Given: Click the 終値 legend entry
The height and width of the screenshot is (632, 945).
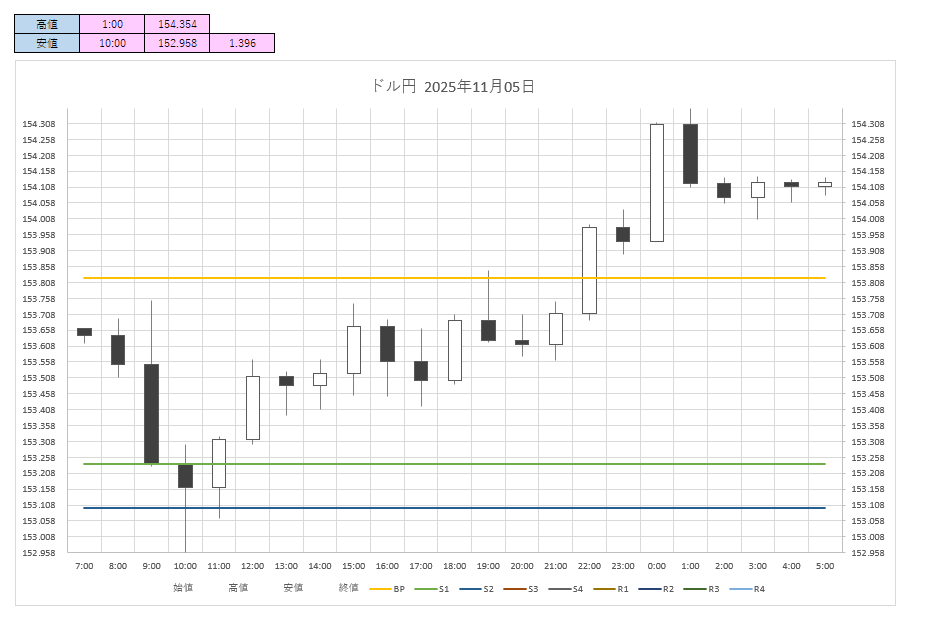Looking at the screenshot, I should click(348, 589).
